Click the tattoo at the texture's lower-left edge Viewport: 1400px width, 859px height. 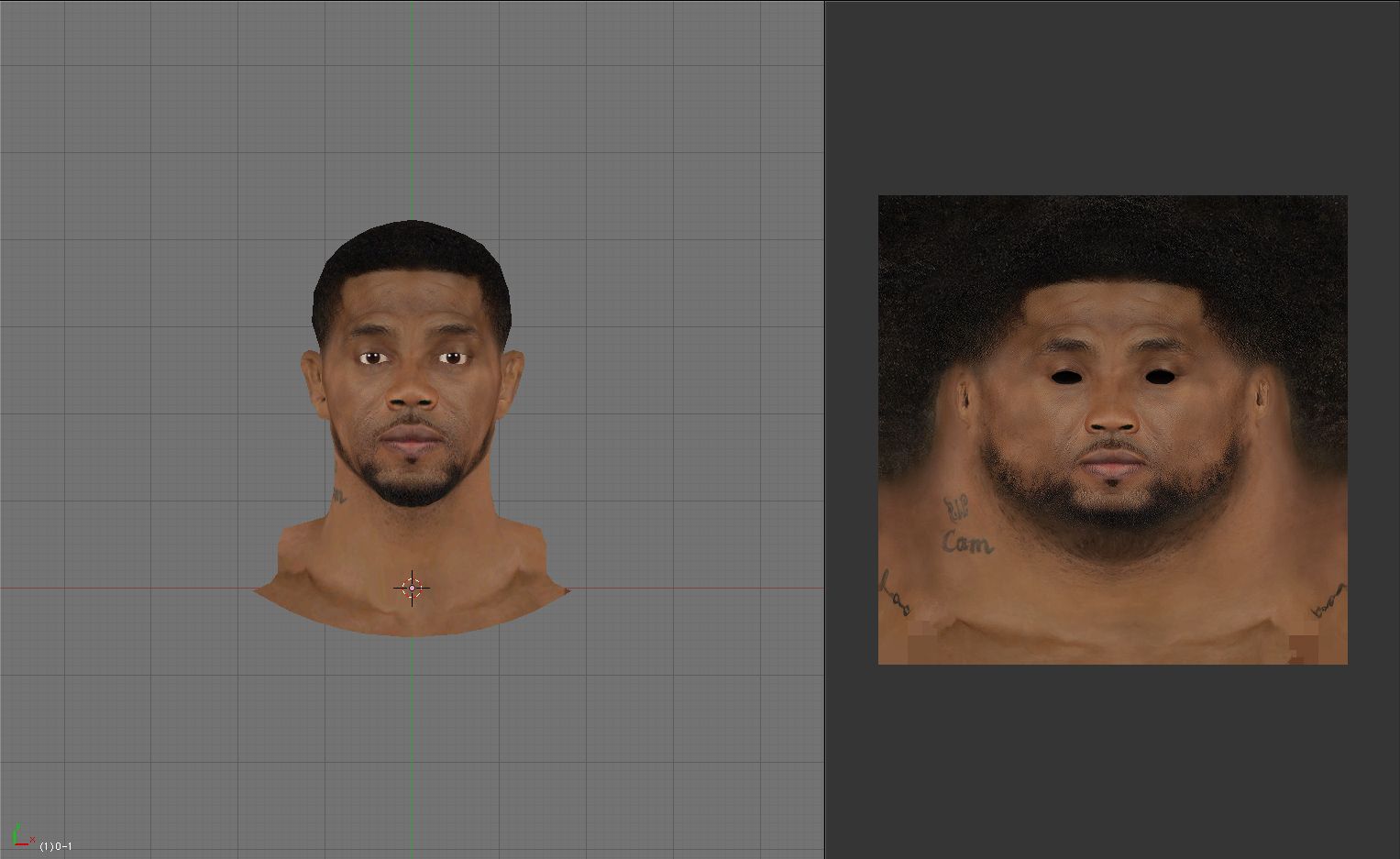click(x=894, y=593)
